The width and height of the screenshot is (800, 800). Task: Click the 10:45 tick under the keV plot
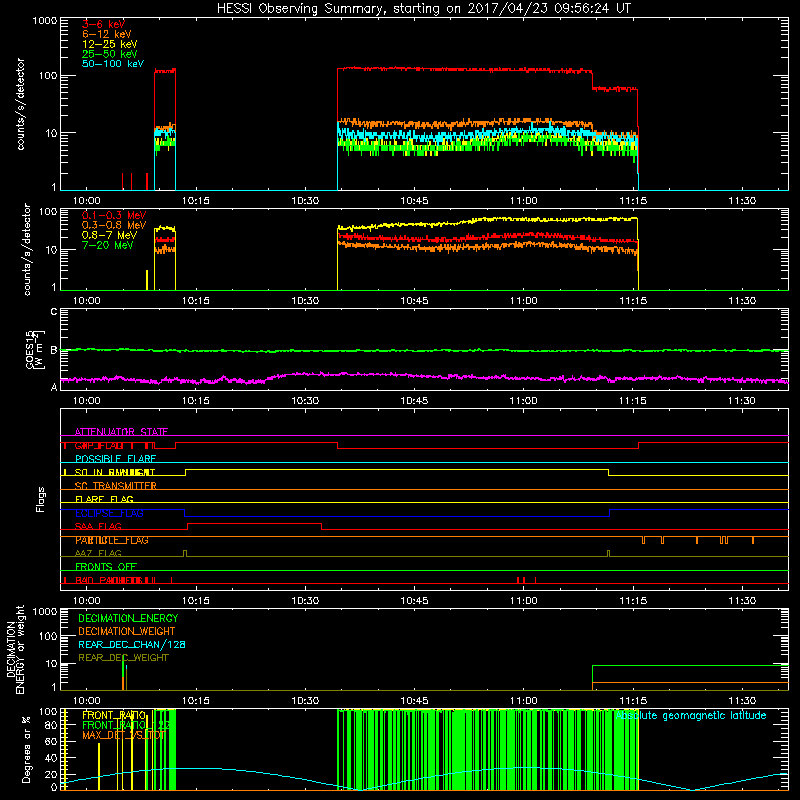tap(414, 201)
